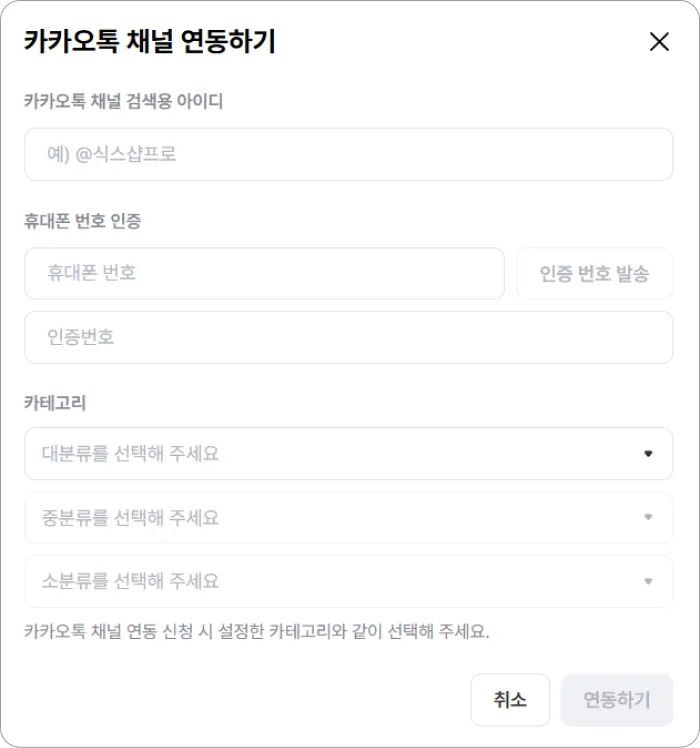Click the 연동하기 submit button

point(617,700)
